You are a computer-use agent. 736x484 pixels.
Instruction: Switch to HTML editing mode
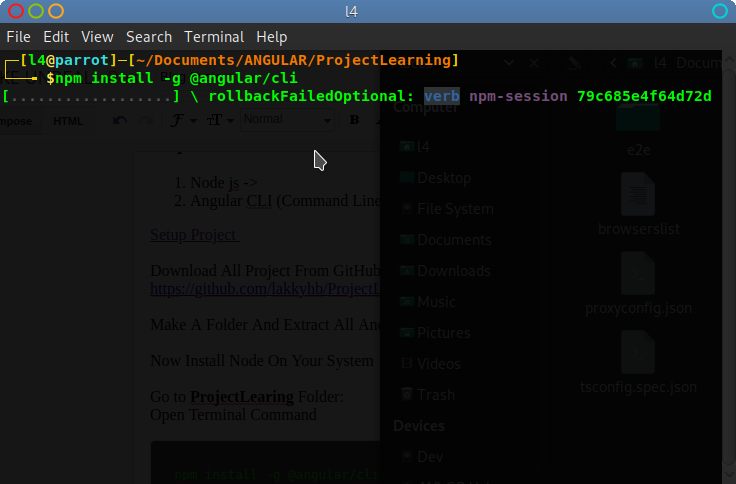click(68, 121)
